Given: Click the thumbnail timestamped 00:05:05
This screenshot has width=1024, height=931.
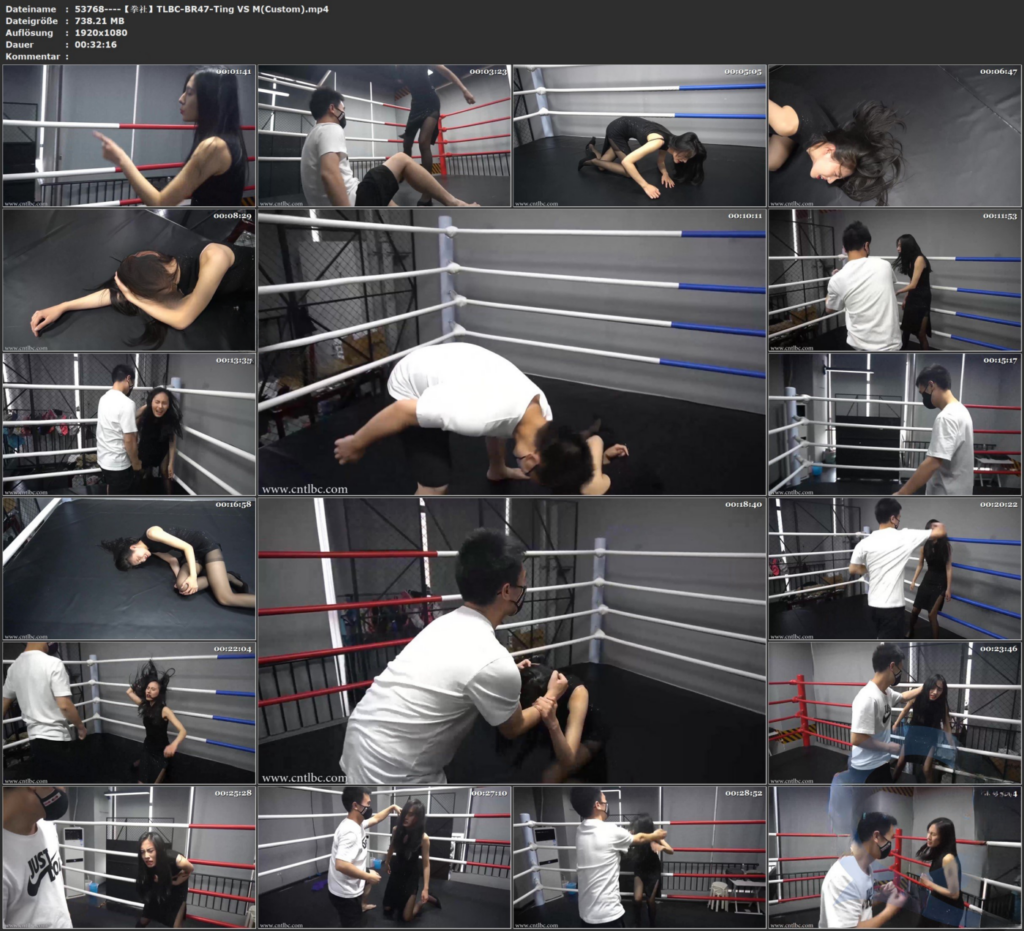Looking at the screenshot, I should 639,135.
